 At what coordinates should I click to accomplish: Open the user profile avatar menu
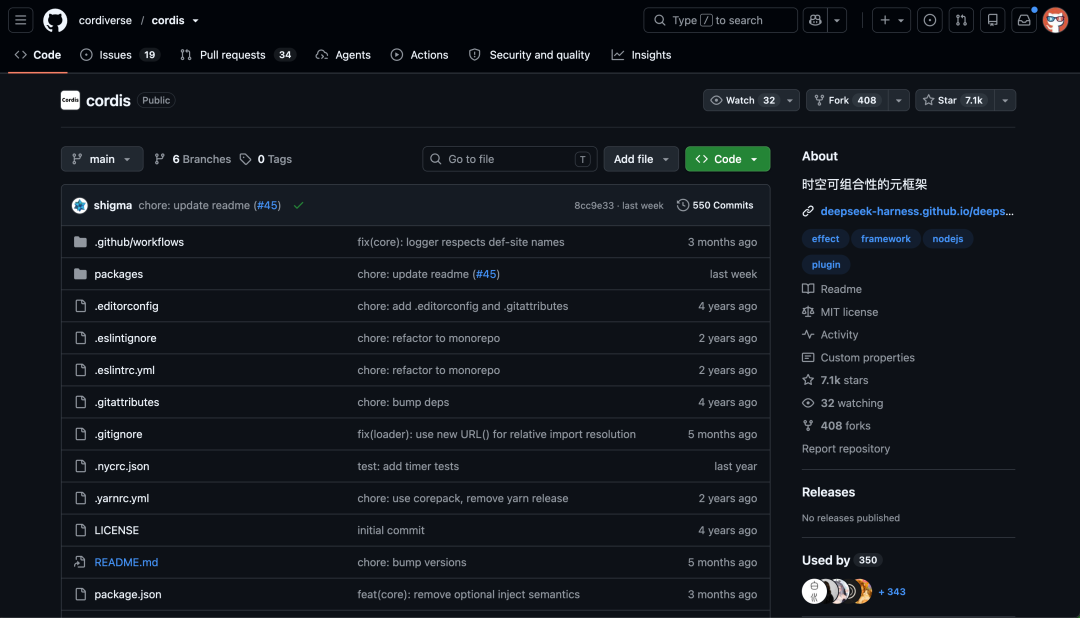click(1055, 20)
